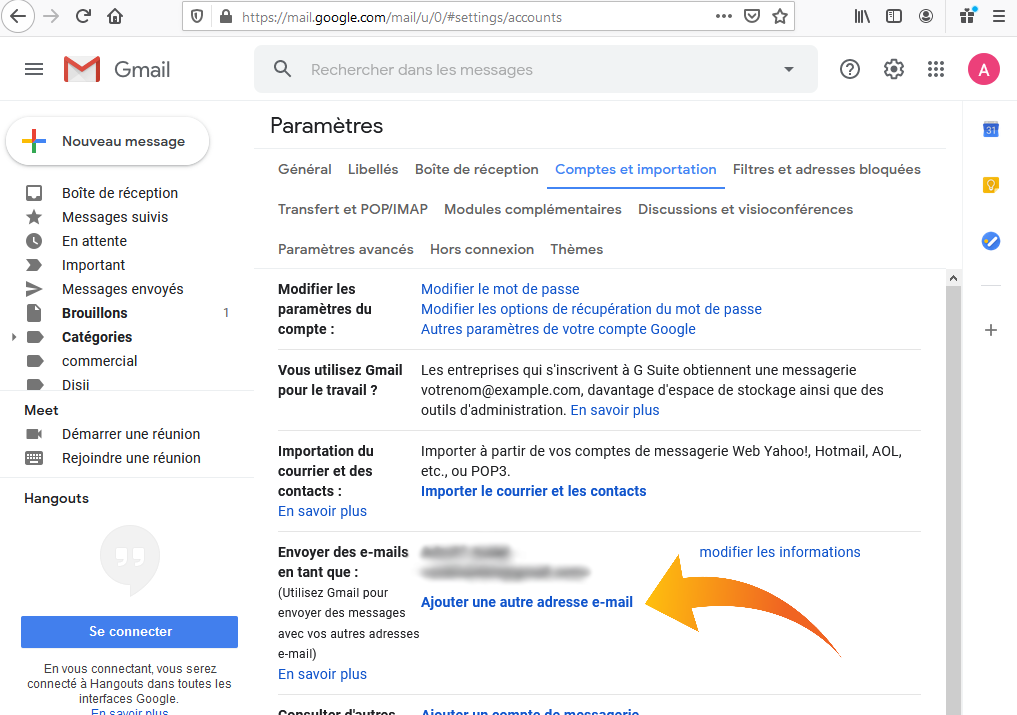
Task: Click the settings scrollbar up arrow
Action: pyautogui.click(x=953, y=278)
